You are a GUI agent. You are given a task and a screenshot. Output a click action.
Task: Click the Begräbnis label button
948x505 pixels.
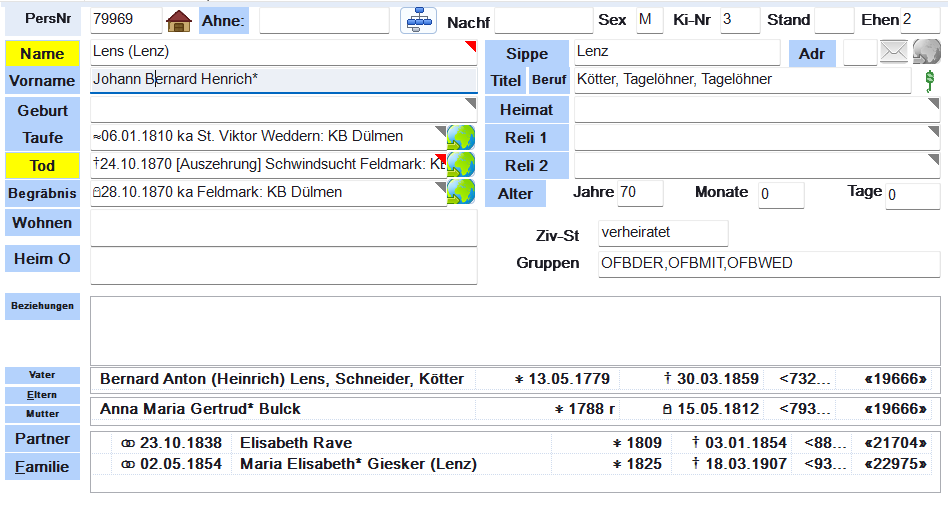42,194
